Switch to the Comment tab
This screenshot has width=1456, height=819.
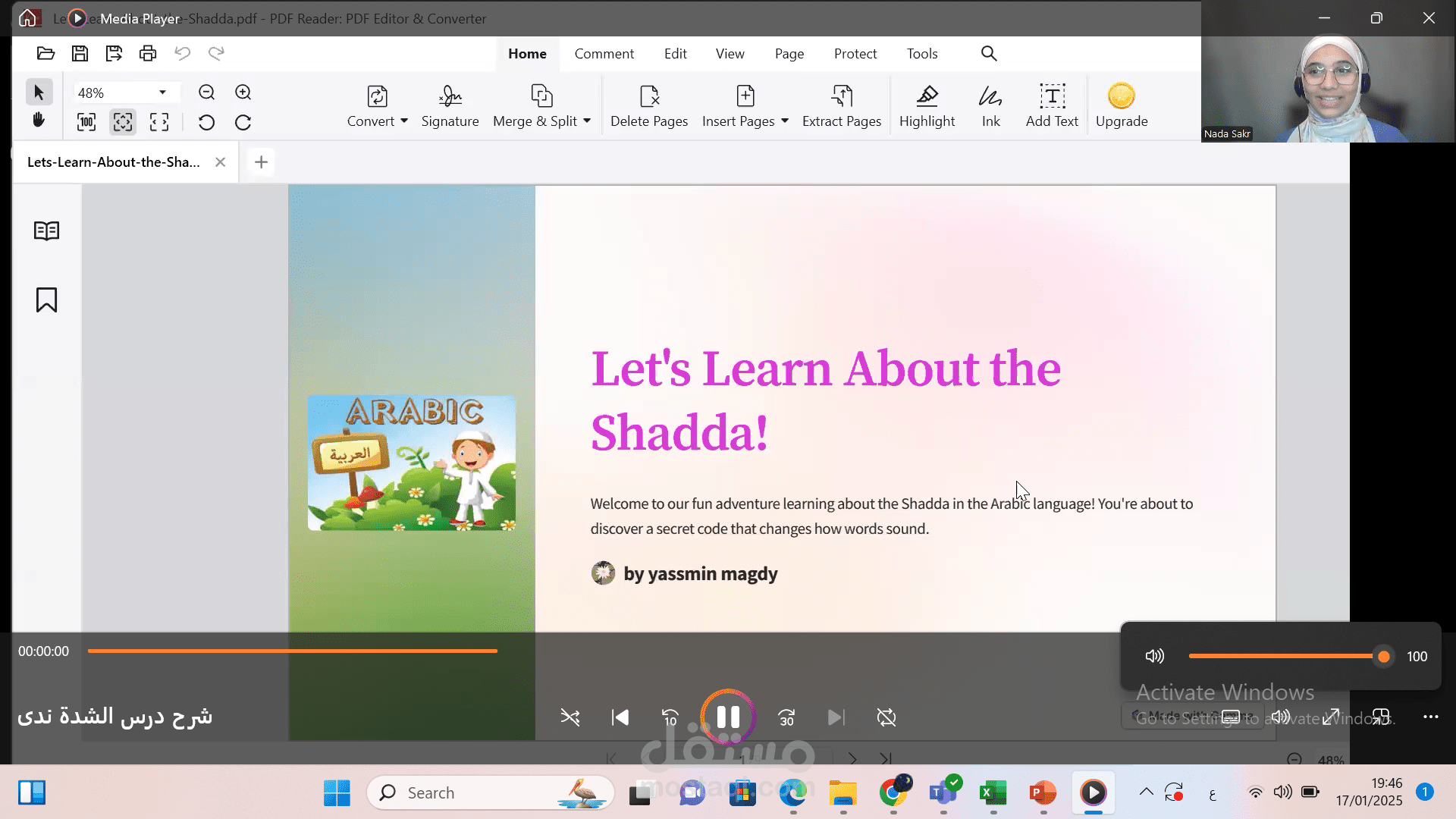click(604, 54)
